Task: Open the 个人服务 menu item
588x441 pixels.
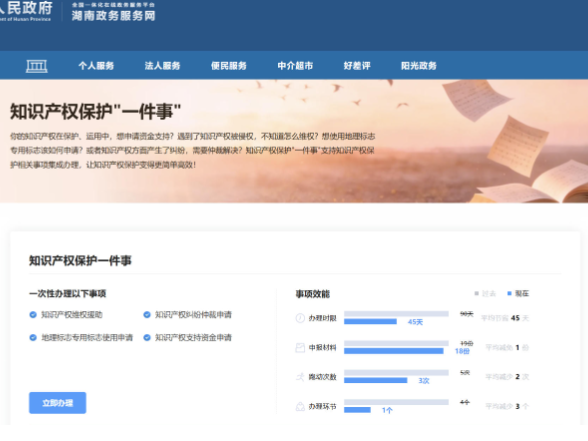Action: 96,66
